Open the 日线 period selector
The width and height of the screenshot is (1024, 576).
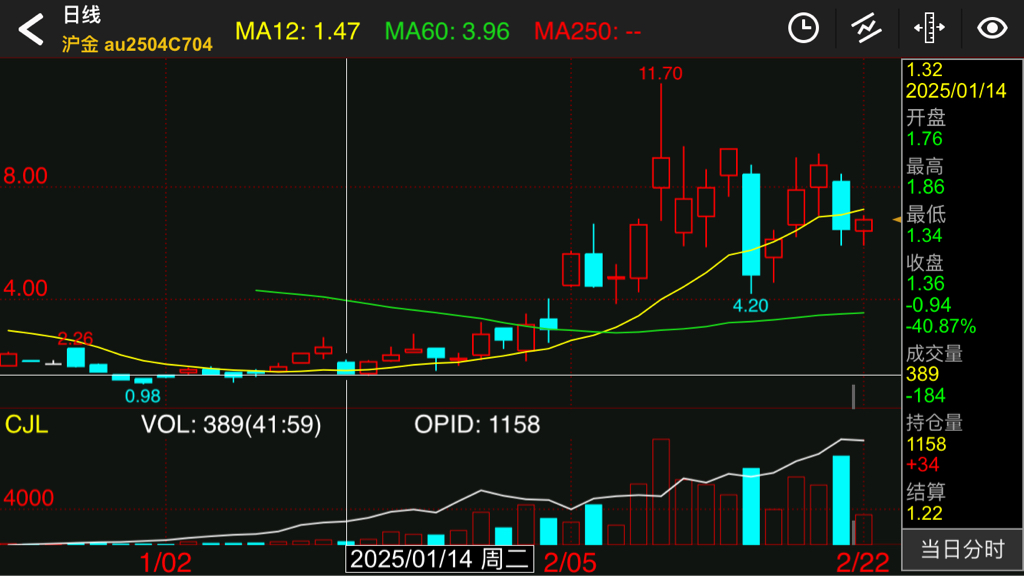82,15
